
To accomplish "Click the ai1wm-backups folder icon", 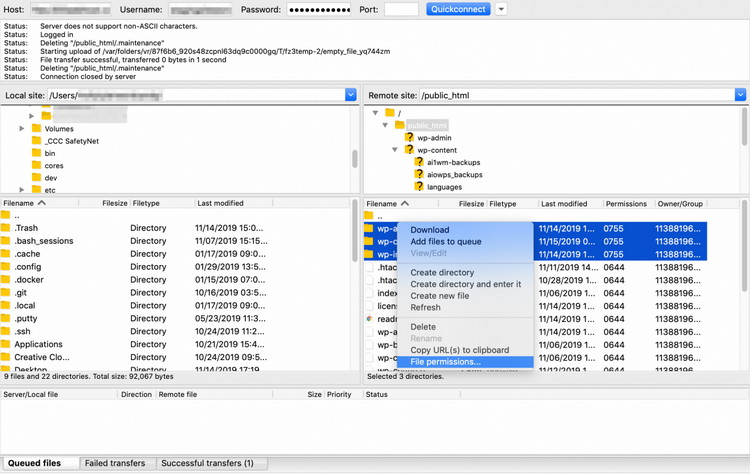I will (x=419, y=162).
